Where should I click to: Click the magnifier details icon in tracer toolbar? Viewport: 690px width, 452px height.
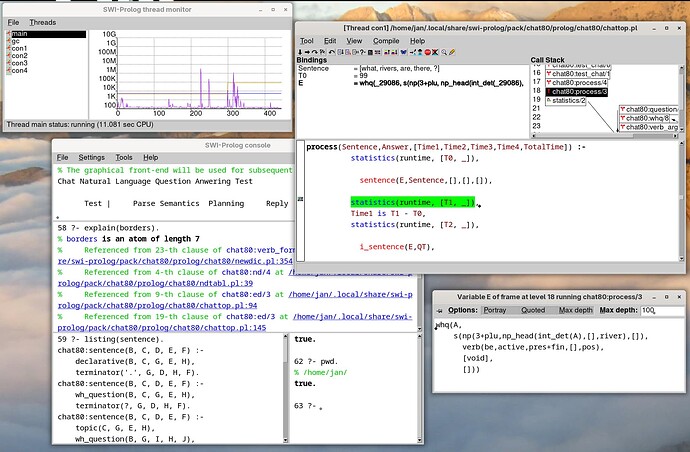point(444,52)
